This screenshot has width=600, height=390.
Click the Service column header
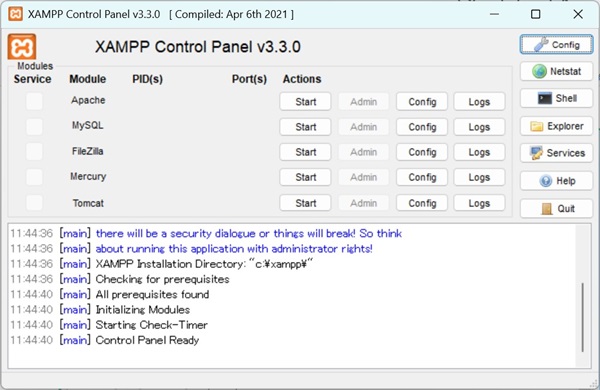[33, 79]
